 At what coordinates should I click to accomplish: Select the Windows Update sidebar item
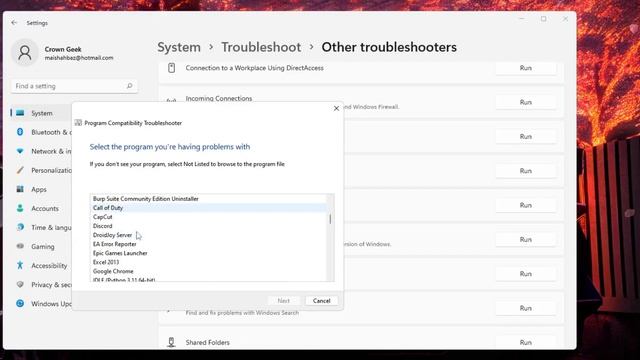pyautogui.click(x=51, y=304)
